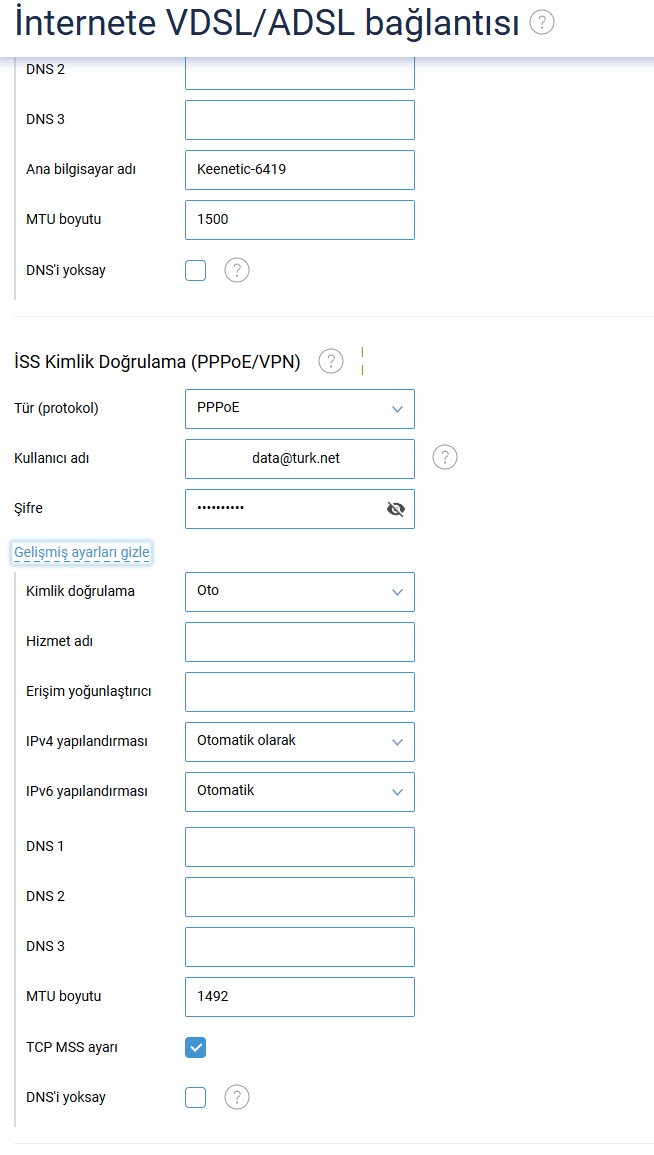The height and width of the screenshot is (1155, 654).
Task: Open help icon beside upper DNS'i yoksay
Action: pyautogui.click(x=236, y=270)
